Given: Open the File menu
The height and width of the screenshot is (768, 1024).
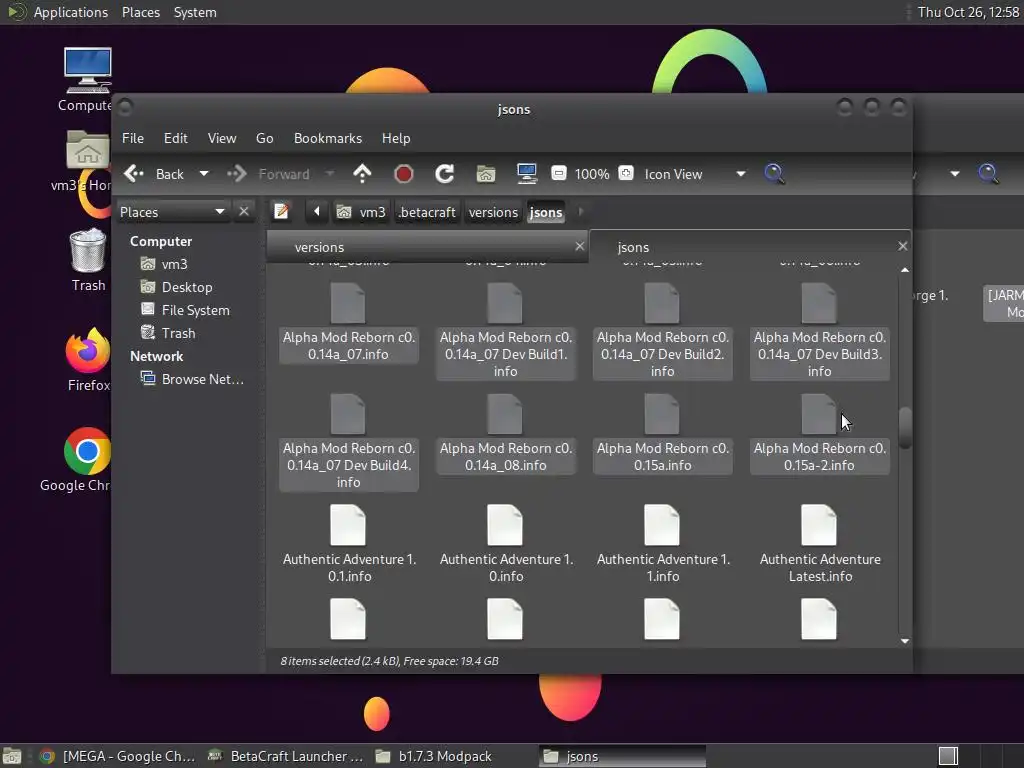Looking at the screenshot, I should pyautogui.click(x=133, y=138).
